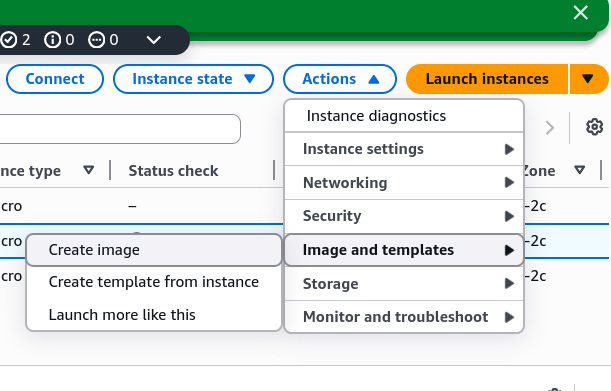Open the Launch instances split arrow
Image resolution: width=611 pixels, height=391 pixels.
pyautogui.click(x=588, y=79)
